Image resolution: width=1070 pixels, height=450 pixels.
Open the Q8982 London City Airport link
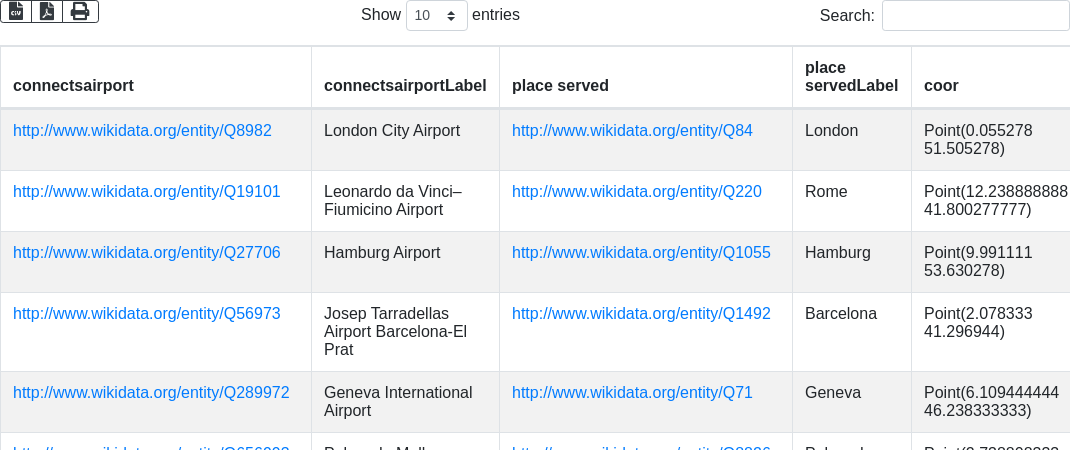[142, 131]
